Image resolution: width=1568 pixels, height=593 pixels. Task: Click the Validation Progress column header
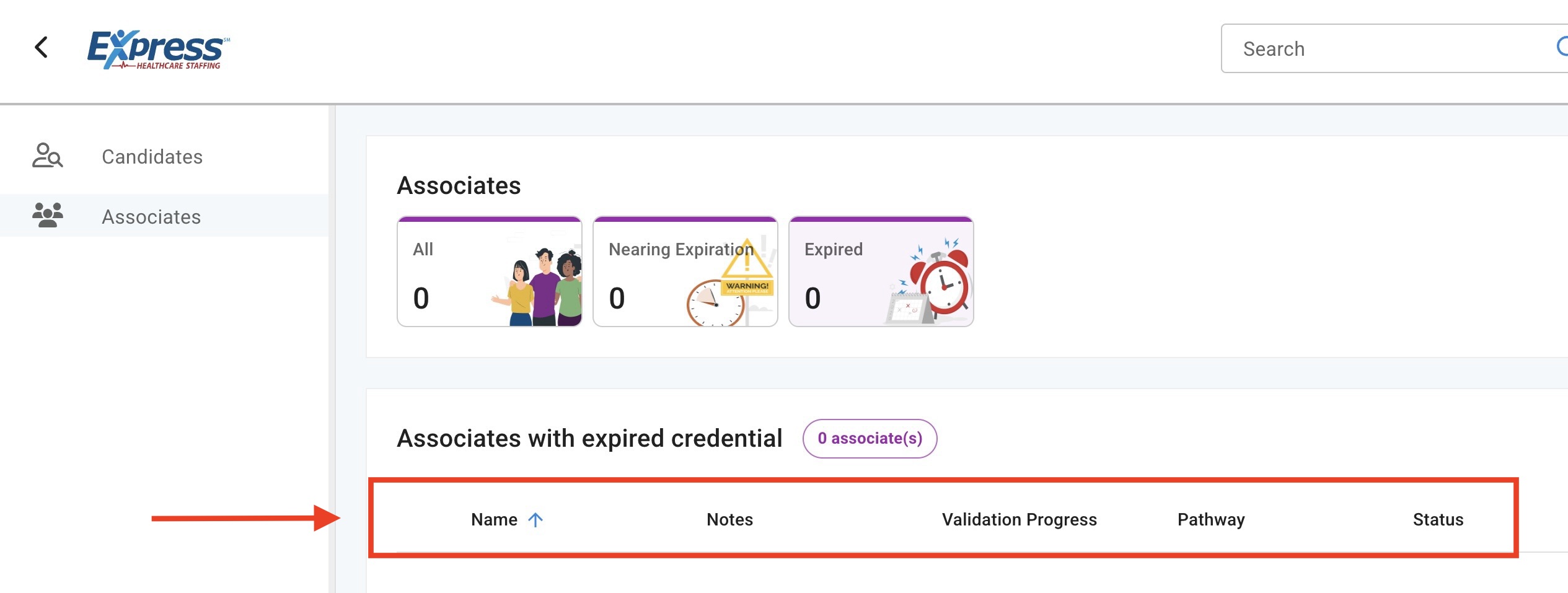[x=1019, y=519]
